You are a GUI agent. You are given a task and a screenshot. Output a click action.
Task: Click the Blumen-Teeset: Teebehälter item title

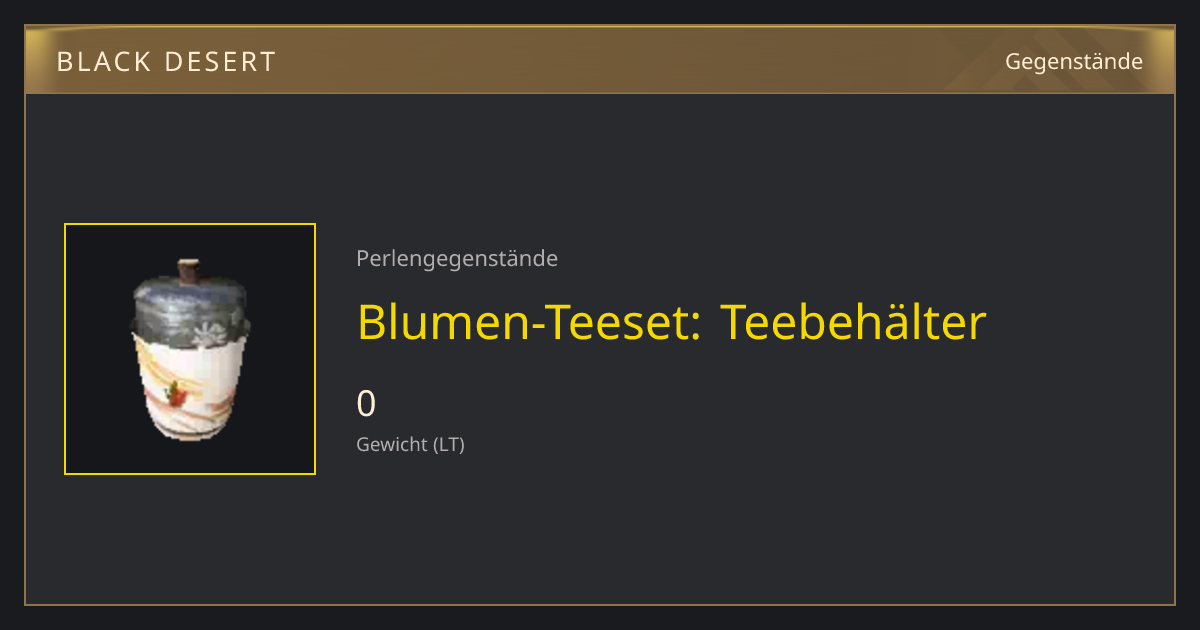click(671, 322)
